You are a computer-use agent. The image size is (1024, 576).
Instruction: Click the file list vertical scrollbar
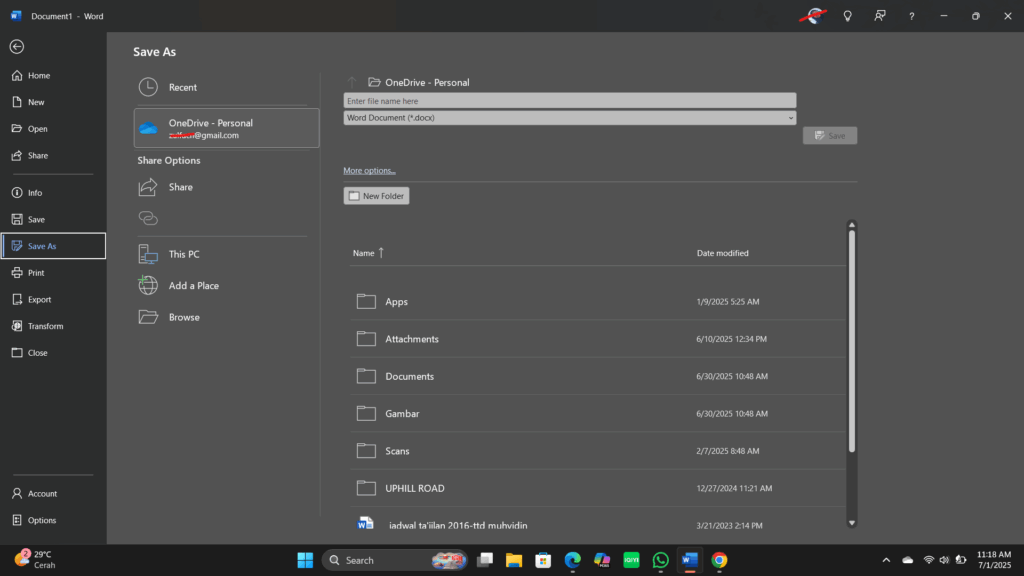click(x=852, y=341)
